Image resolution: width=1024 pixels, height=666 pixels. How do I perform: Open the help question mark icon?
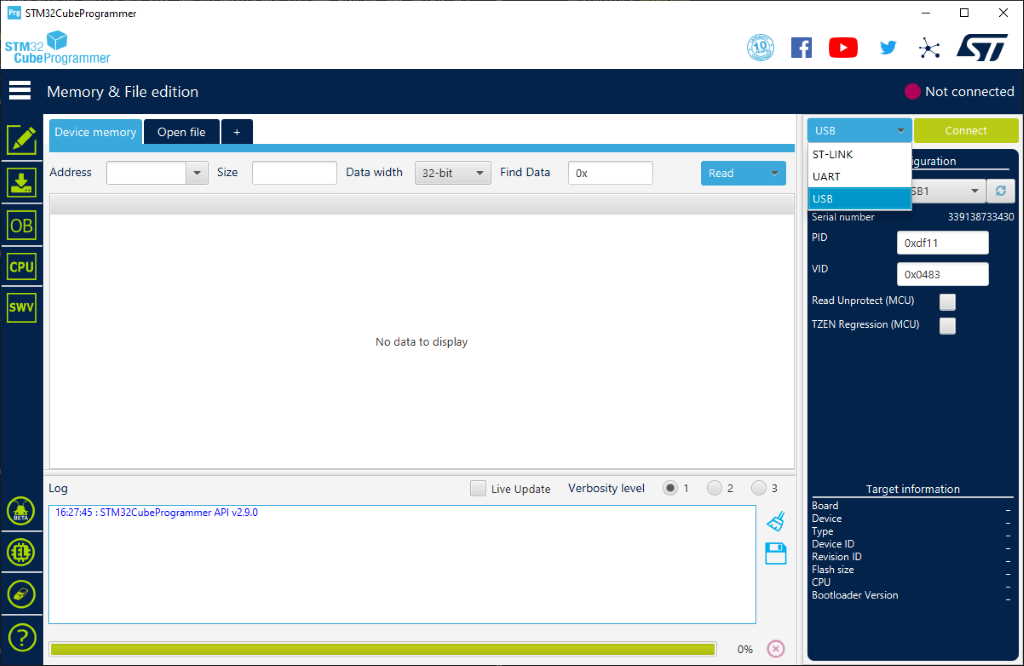[22, 637]
